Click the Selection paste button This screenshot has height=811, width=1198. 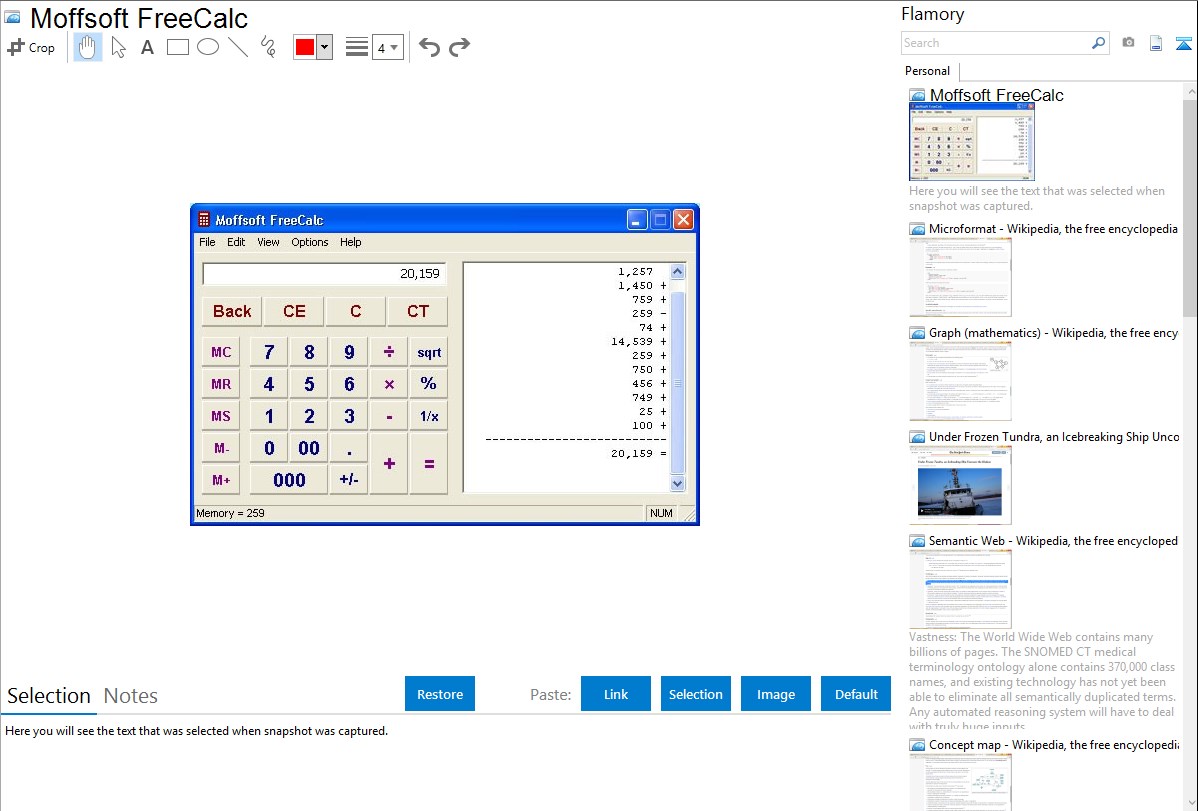coord(695,694)
